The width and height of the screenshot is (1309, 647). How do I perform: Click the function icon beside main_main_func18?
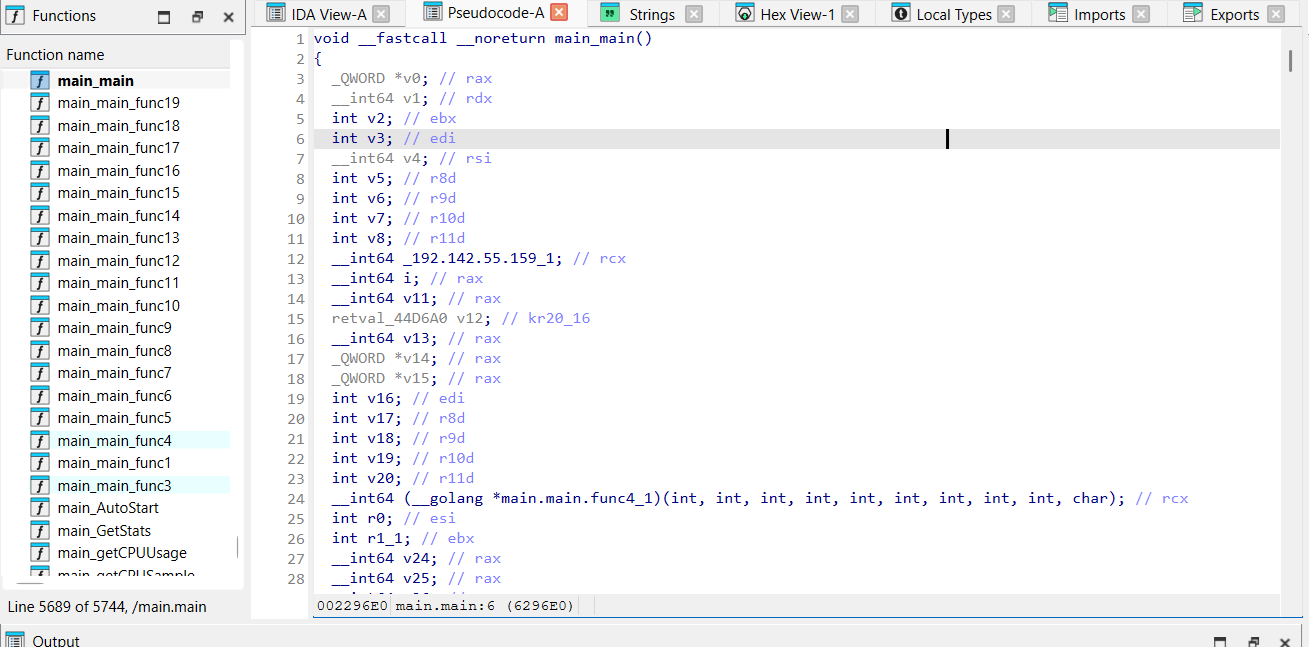coord(40,126)
